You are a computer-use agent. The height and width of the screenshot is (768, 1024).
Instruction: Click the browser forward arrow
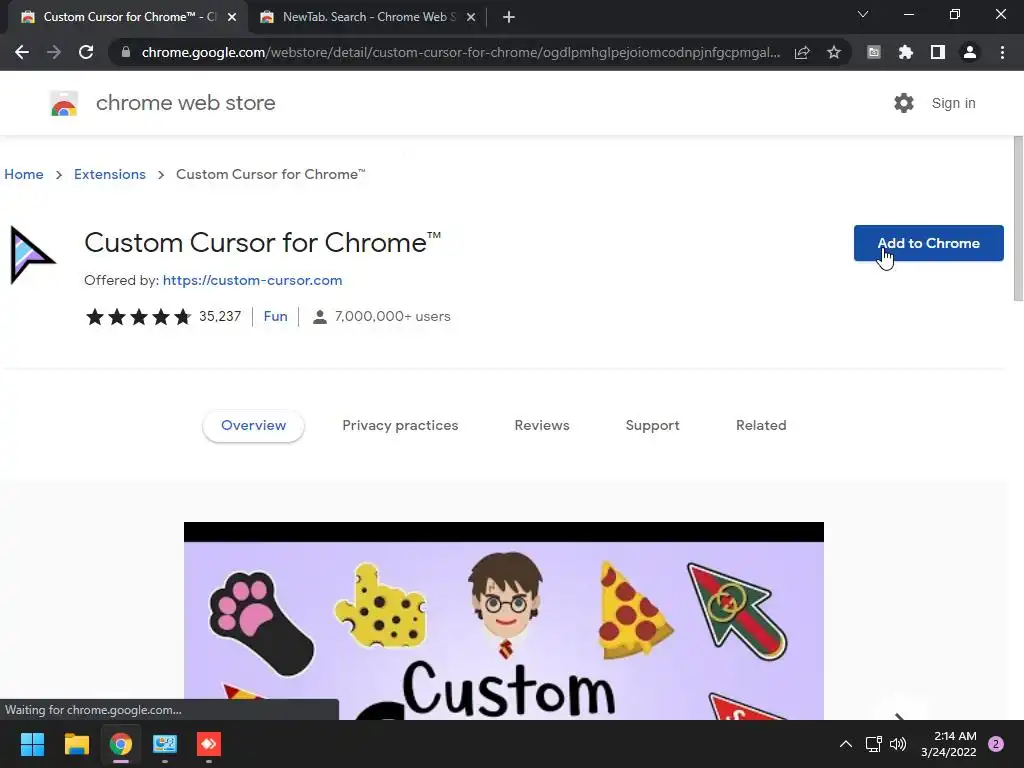pos(54,52)
